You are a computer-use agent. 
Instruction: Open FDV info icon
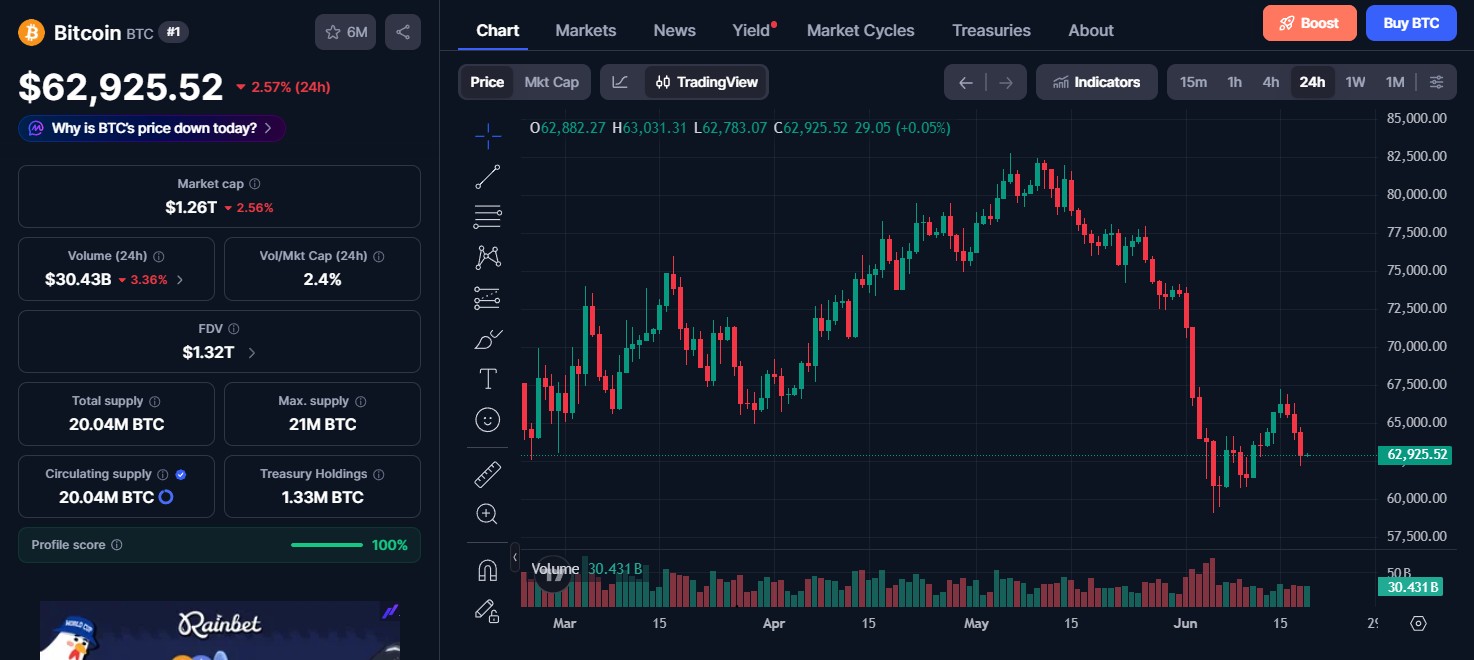coord(234,329)
